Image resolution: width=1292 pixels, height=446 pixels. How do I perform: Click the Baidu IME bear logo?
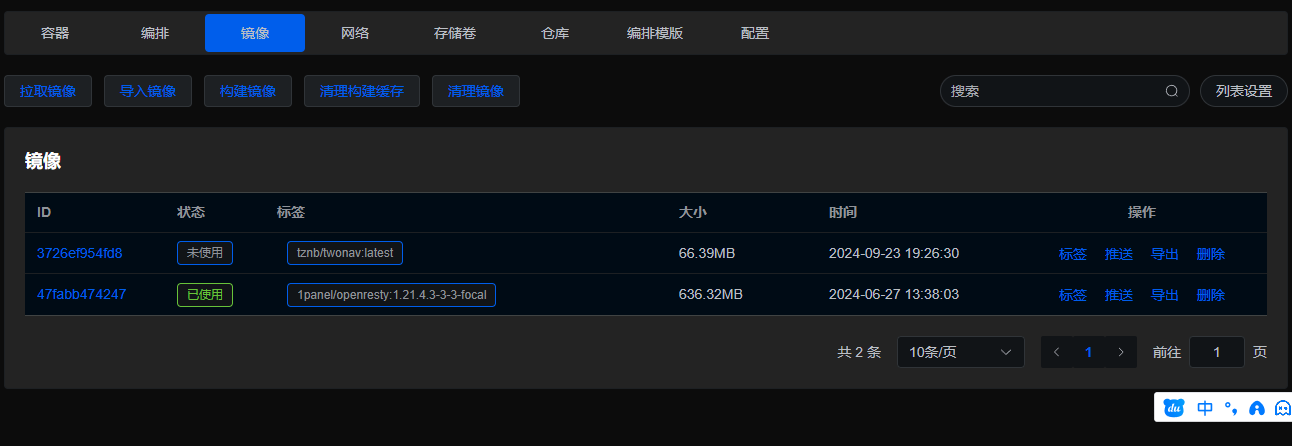[x=1173, y=408]
